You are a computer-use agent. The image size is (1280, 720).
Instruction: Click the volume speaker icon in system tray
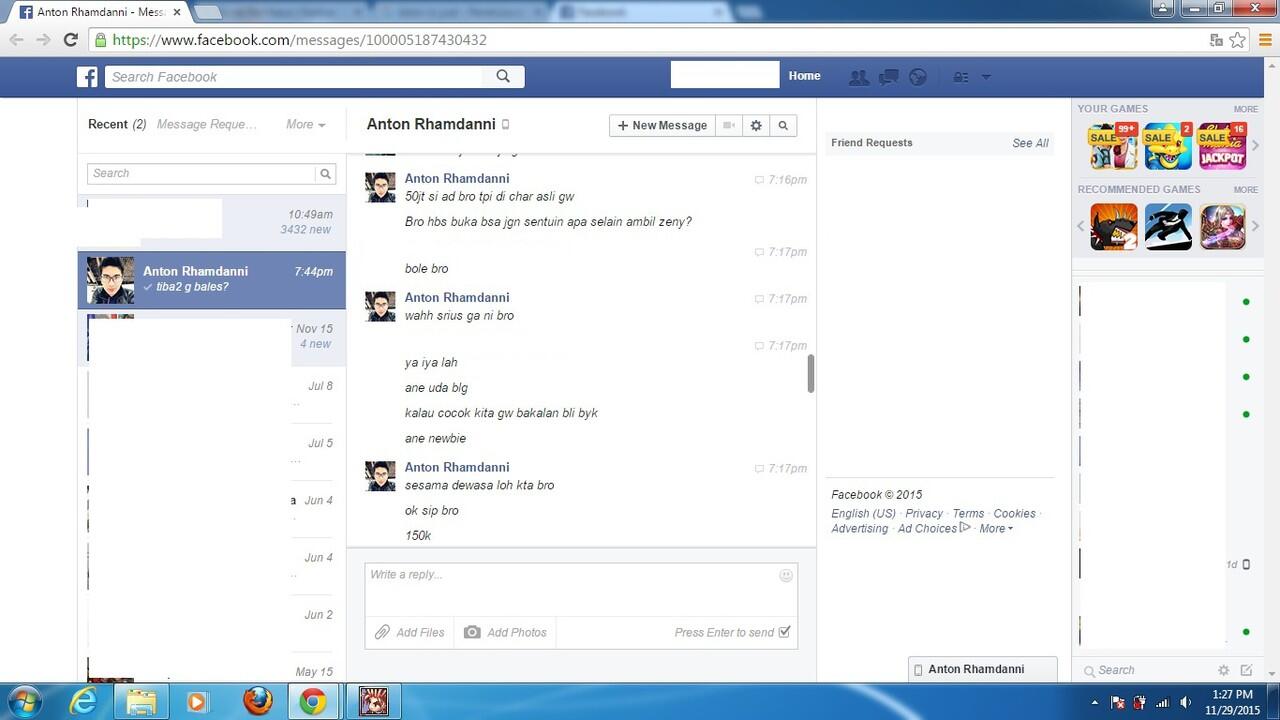pyautogui.click(x=1185, y=702)
